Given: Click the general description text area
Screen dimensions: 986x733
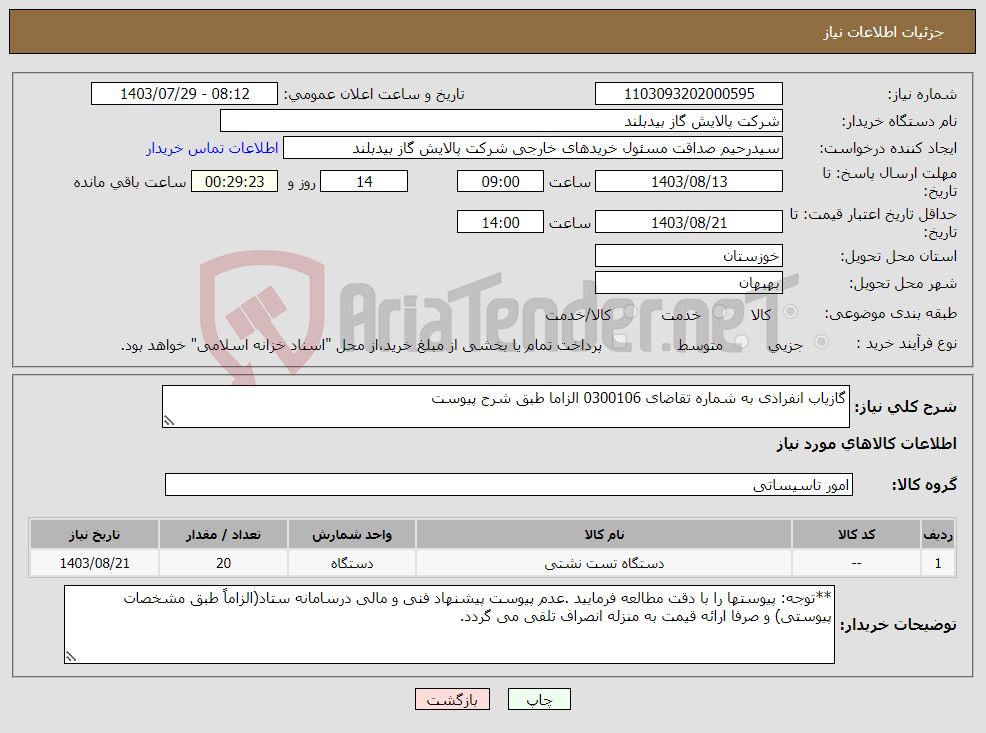Looking at the screenshot, I should coord(506,407).
